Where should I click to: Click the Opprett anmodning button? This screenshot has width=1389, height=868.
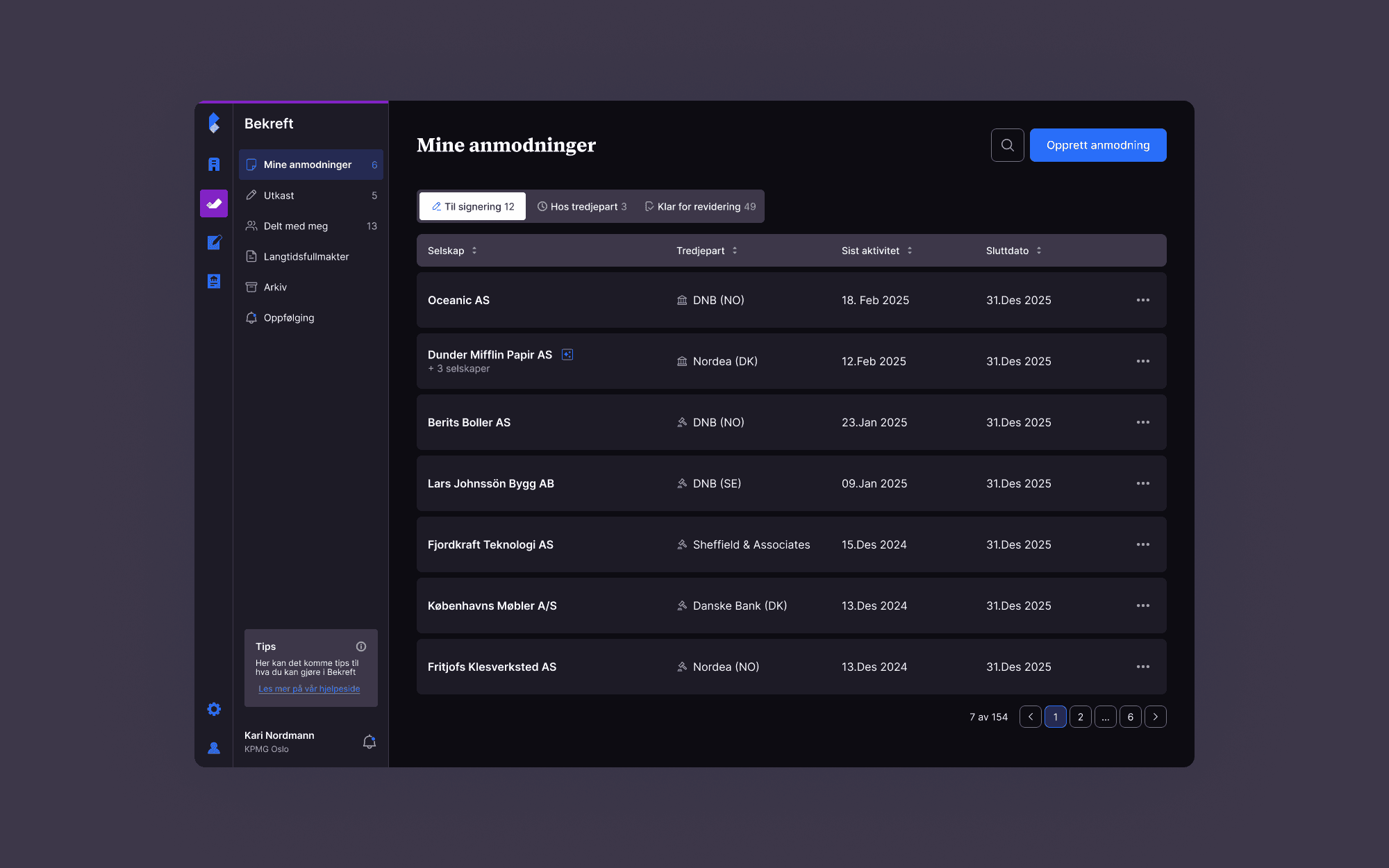pos(1097,145)
